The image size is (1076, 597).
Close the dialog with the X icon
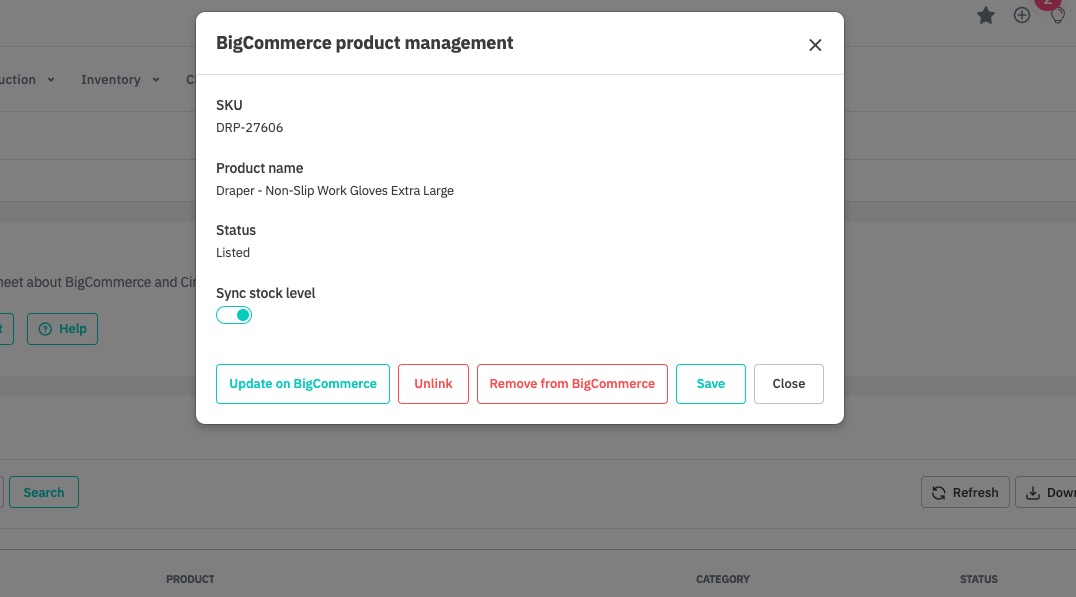[815, 45]
